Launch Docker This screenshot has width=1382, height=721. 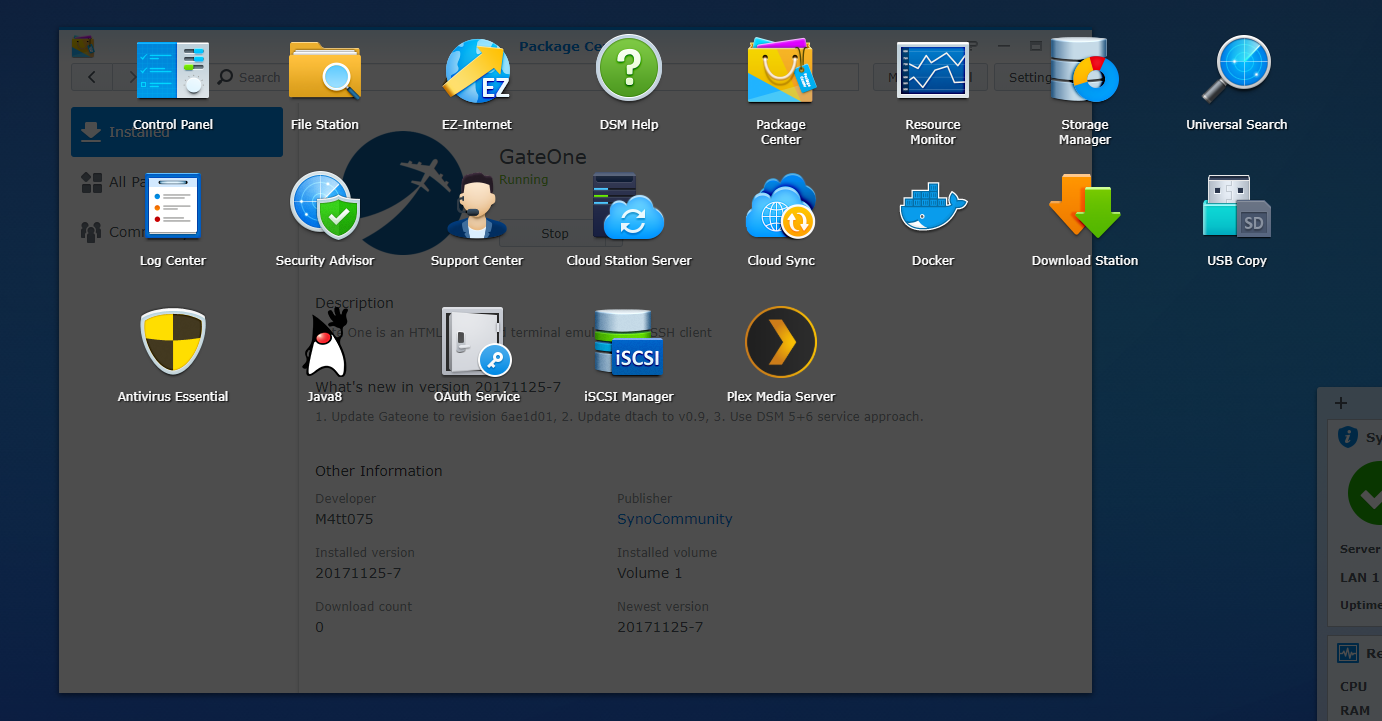coord(933,206)
